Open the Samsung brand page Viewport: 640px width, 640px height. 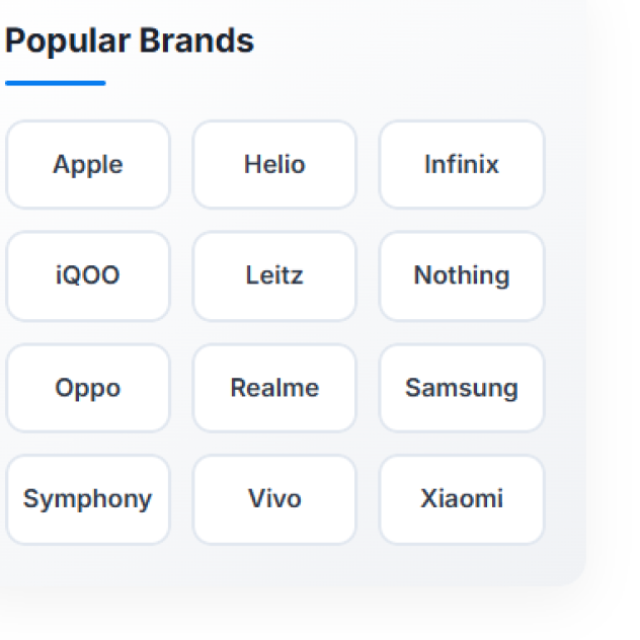[x=461, y=388]
